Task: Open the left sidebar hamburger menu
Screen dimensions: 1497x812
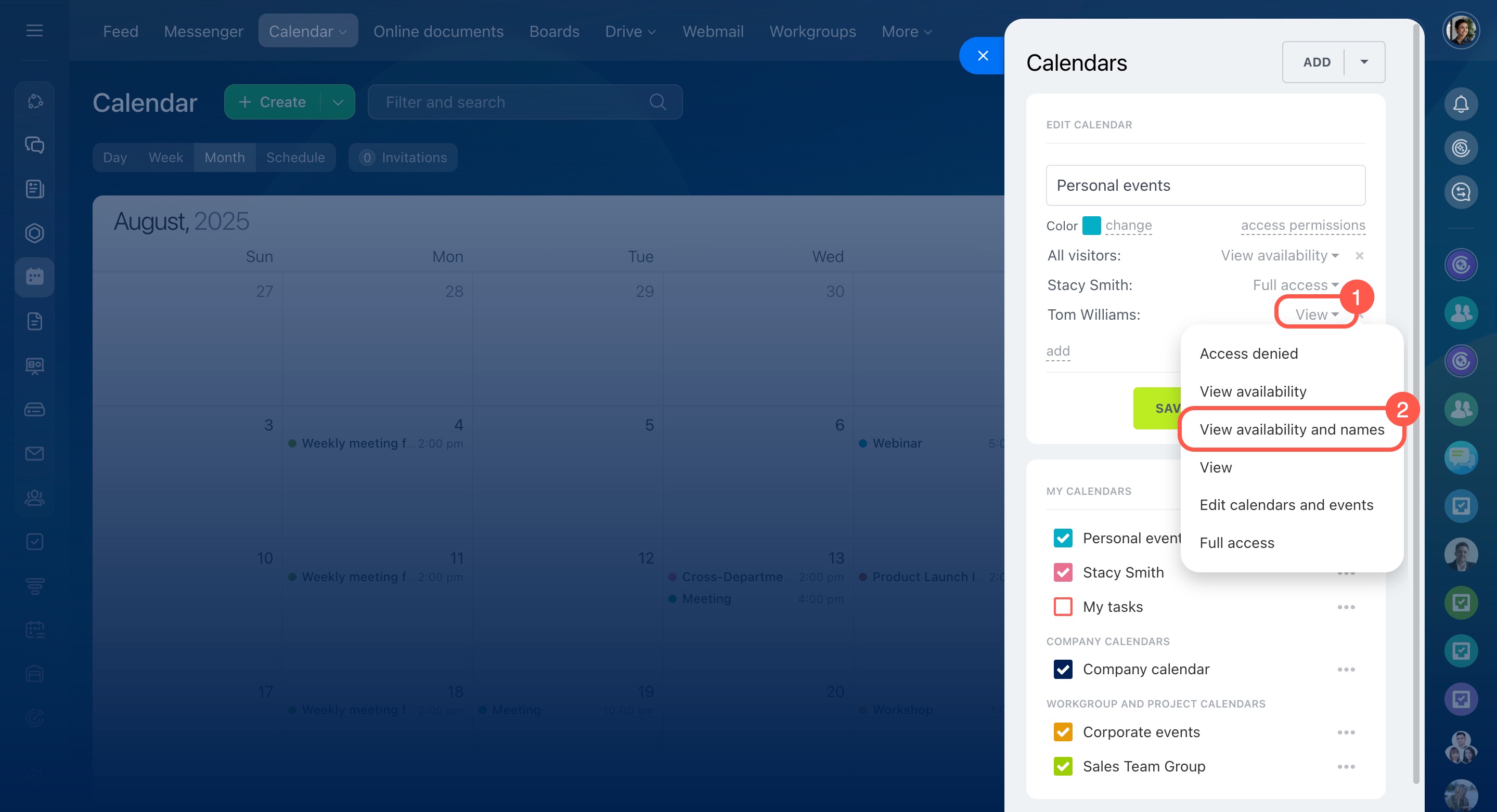Action: 34,30
